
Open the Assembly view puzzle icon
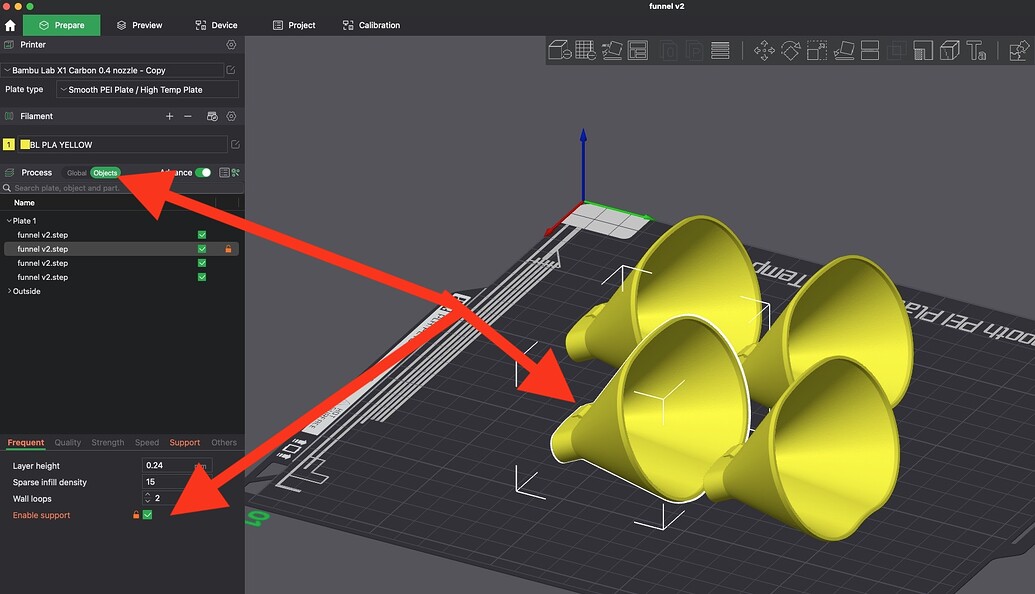click(1019, 50)
